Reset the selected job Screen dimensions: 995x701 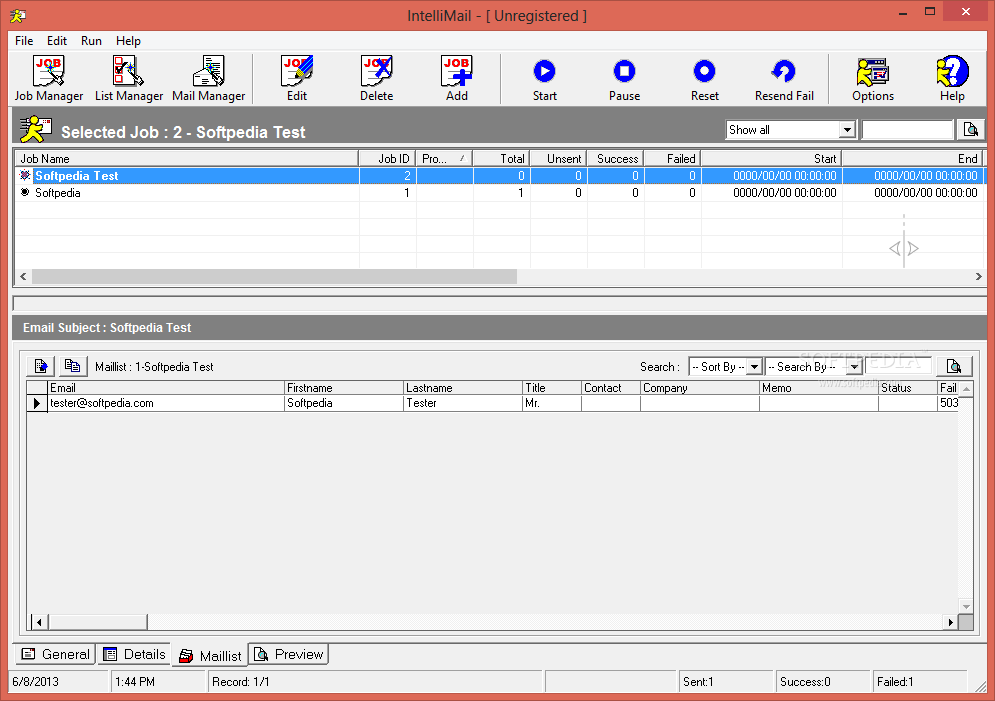[x=704, y=79]
